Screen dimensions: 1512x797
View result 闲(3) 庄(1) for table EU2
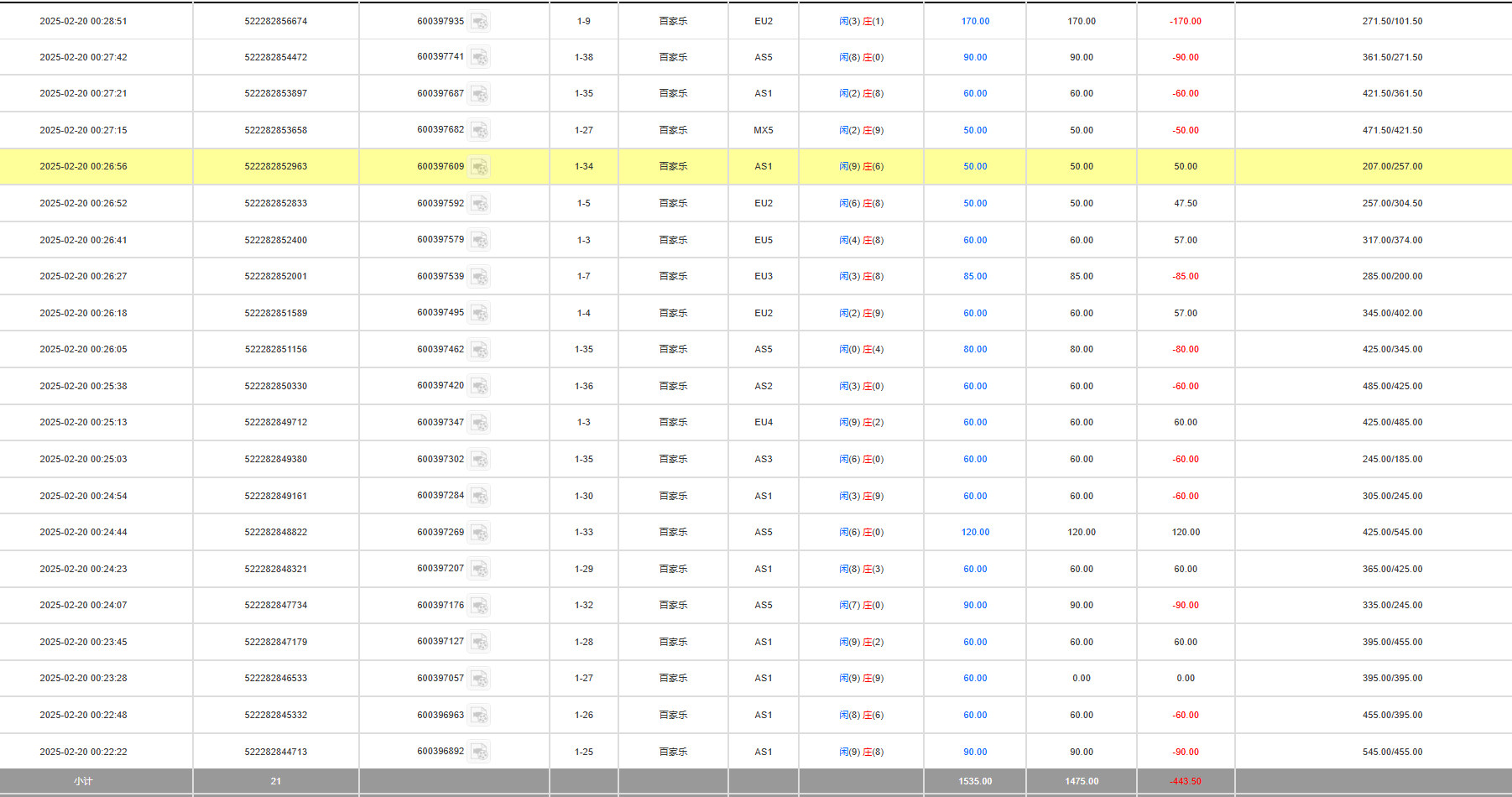point(861,22)
